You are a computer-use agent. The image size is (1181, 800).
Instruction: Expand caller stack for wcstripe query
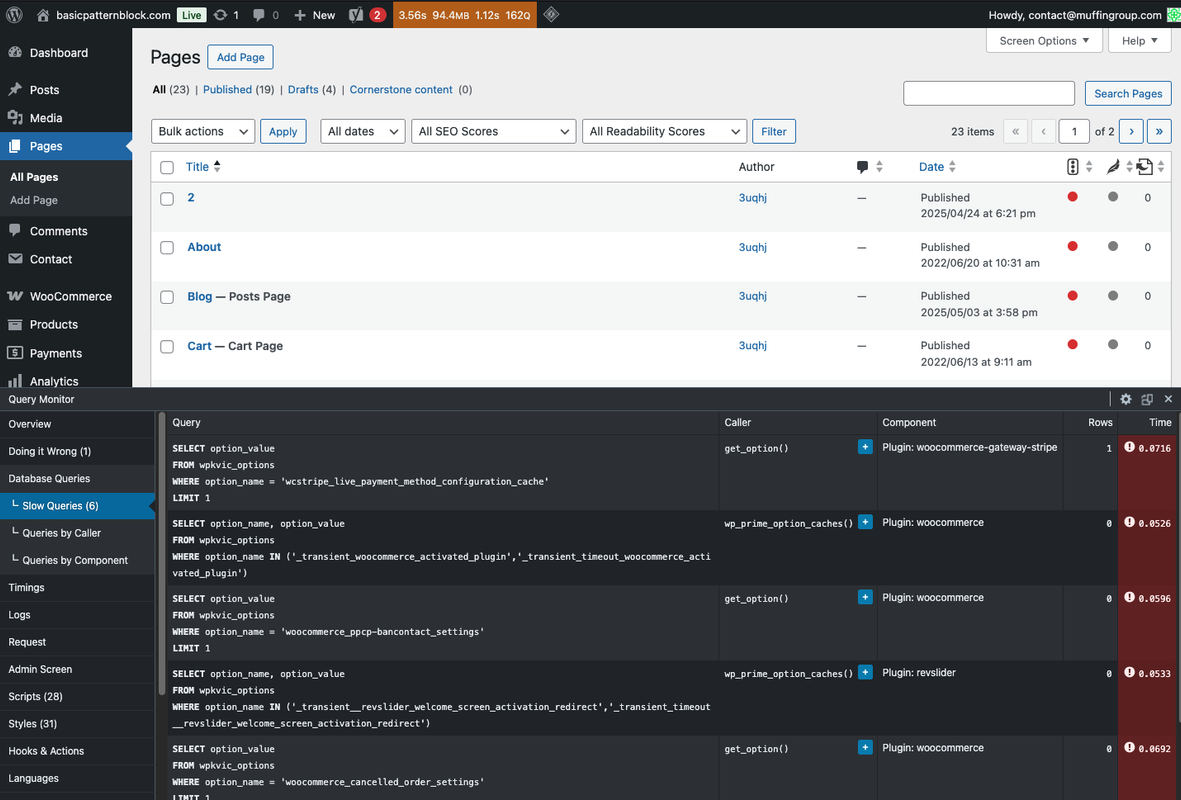(x=865, y=447)
